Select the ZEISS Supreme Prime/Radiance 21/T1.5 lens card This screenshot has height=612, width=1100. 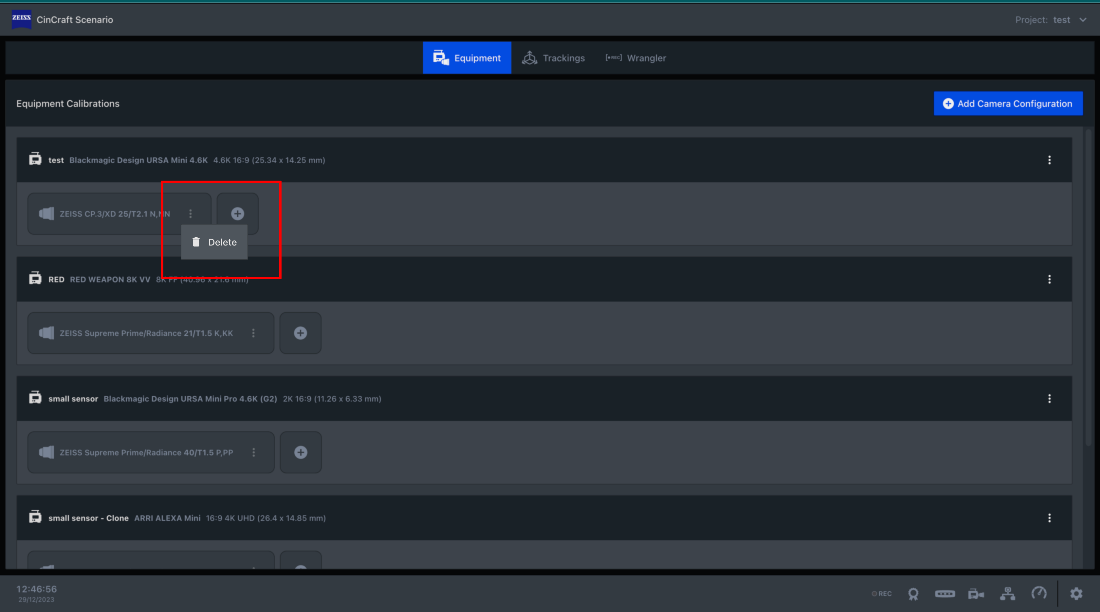pyautogui.click(x=151, y=333)
